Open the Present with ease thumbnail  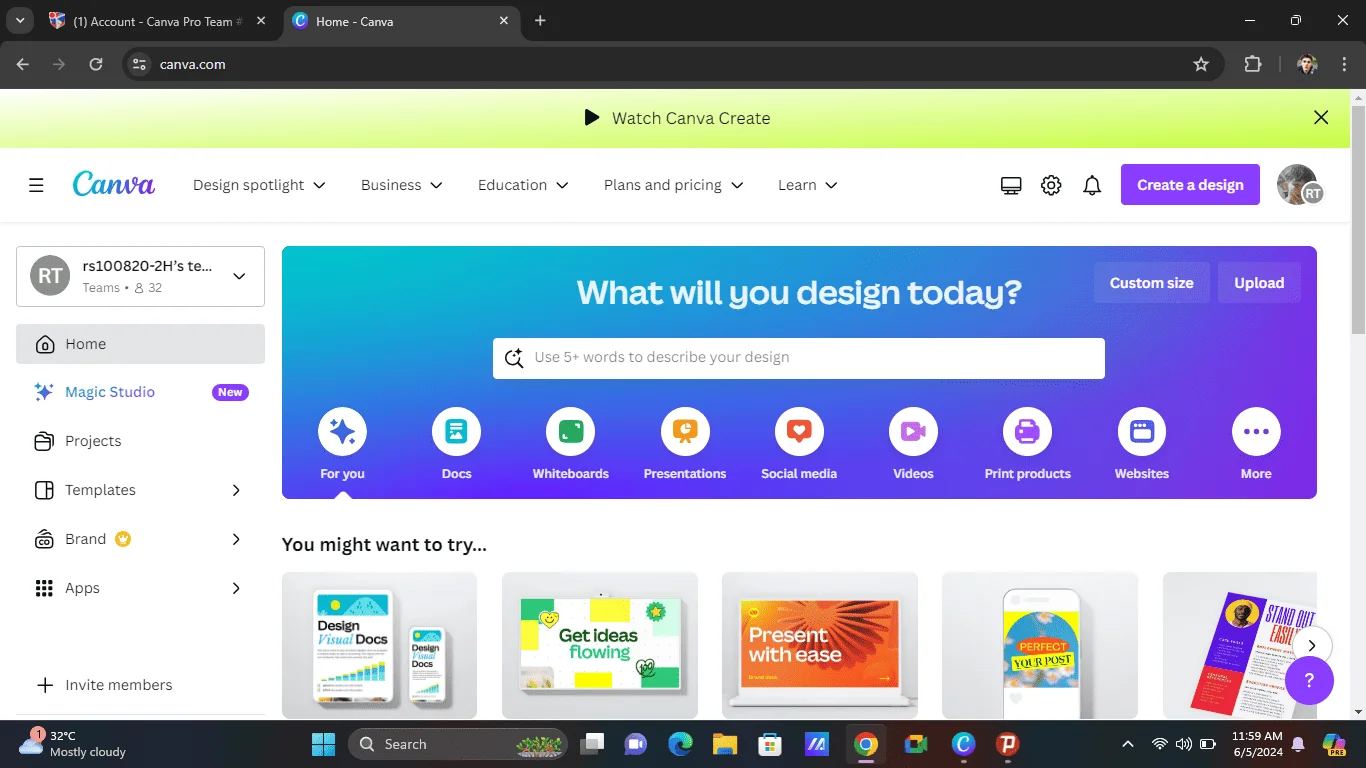[820, 646]
